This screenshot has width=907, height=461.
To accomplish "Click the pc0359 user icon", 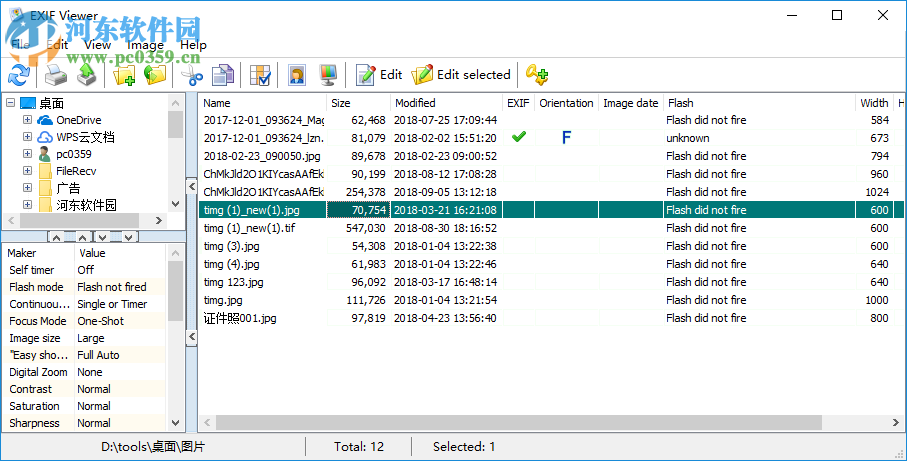I will pos(45,154).
